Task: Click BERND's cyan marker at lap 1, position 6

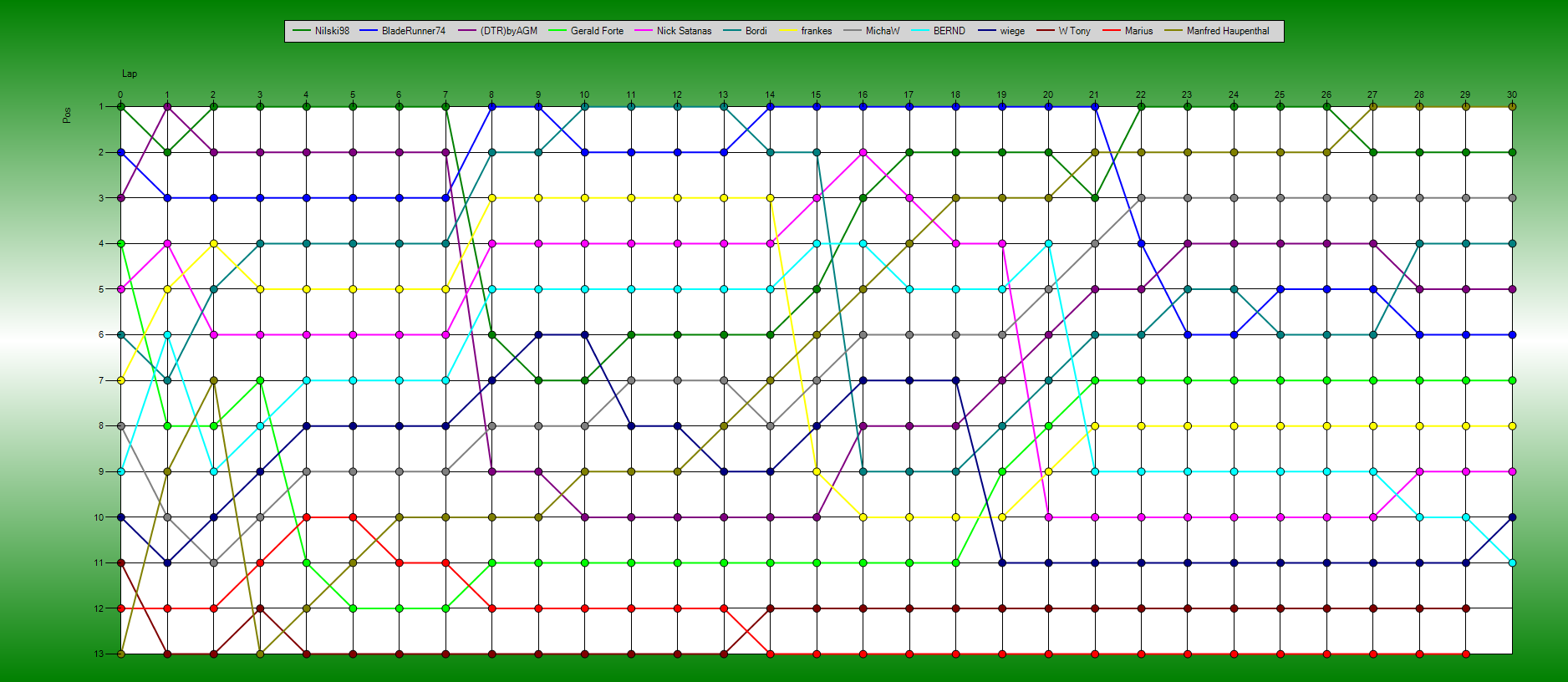Action: (x=167, y=334)
